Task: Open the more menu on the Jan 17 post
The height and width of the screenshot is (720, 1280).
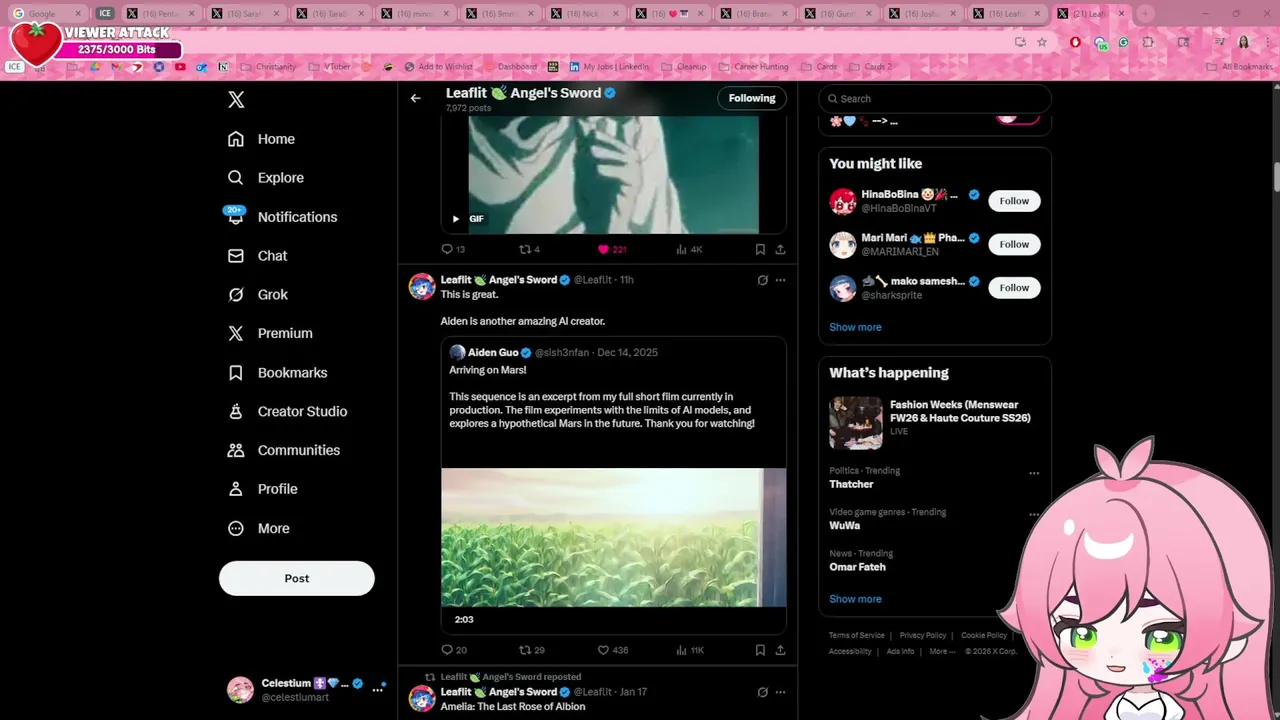Action: [x=781, y=692]
